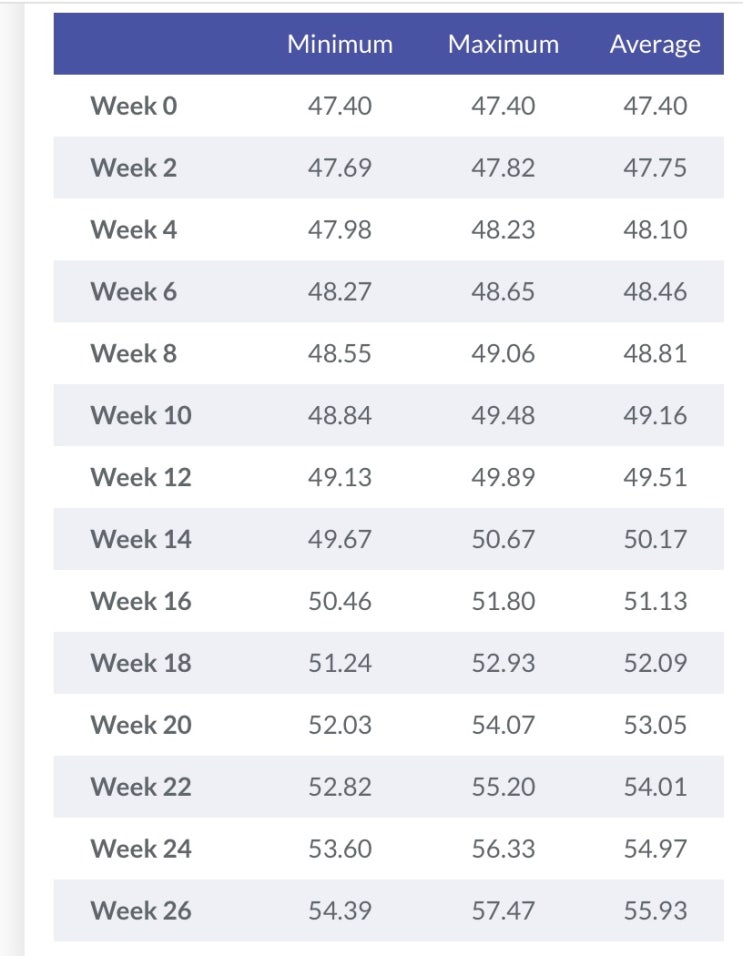This screenshot has height=956, width=743.
Task: Select the Week 10 row label
Action: click(x=141, y=416)
